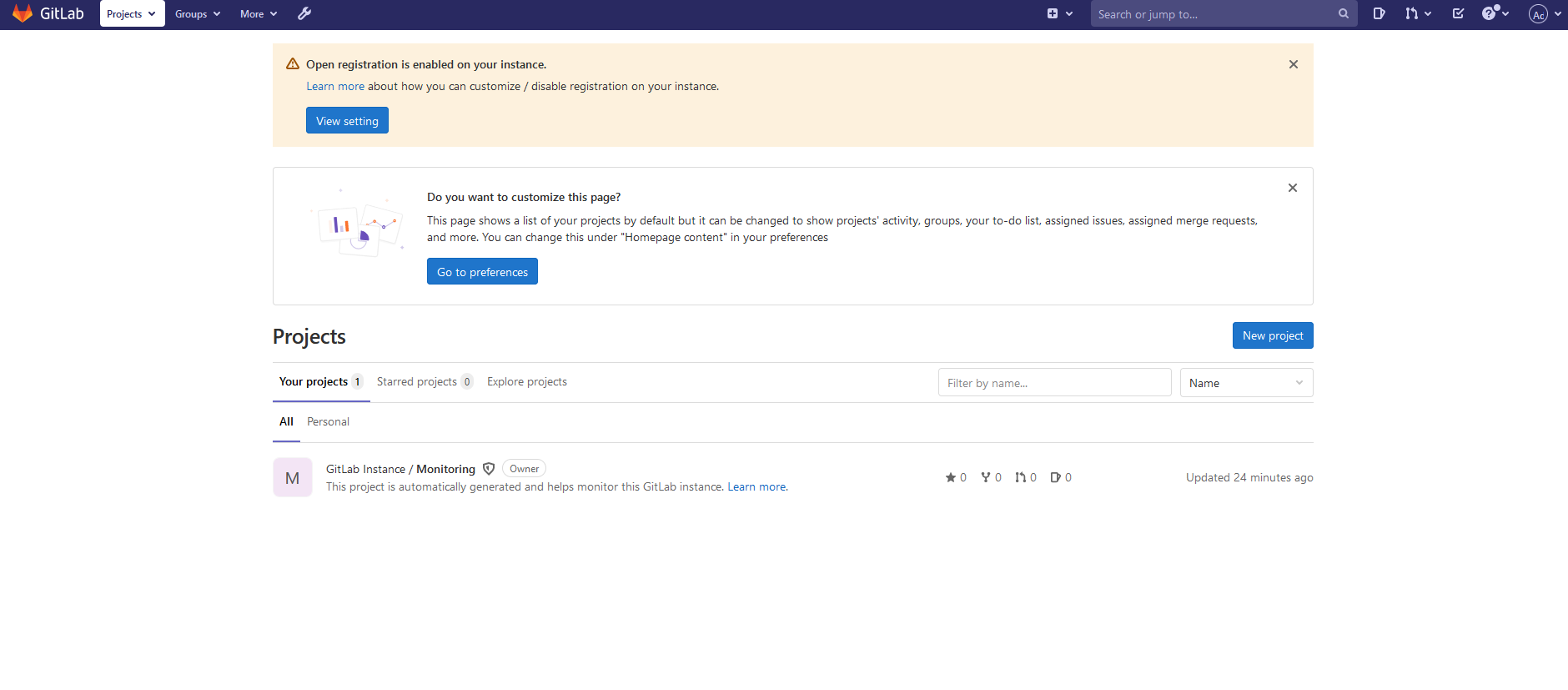Click the New project button
The image size is (1568, 690).
[1273, 335]
